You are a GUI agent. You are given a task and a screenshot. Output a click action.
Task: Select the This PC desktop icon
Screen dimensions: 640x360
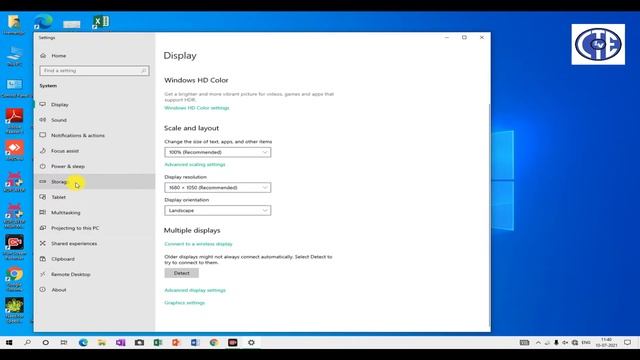[14, 56]
